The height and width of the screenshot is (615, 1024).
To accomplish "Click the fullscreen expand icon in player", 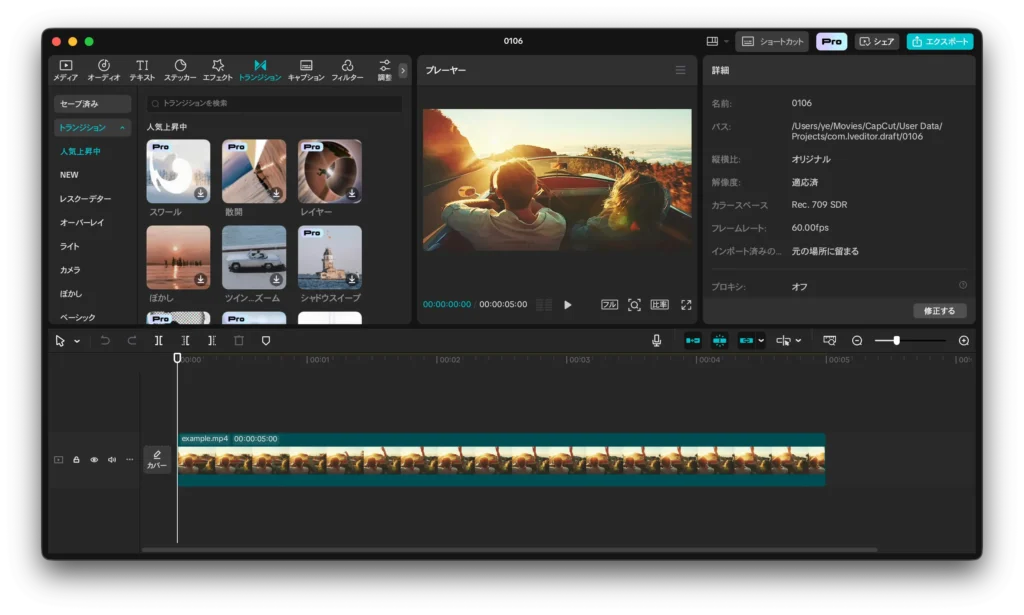I will [686, 305].
